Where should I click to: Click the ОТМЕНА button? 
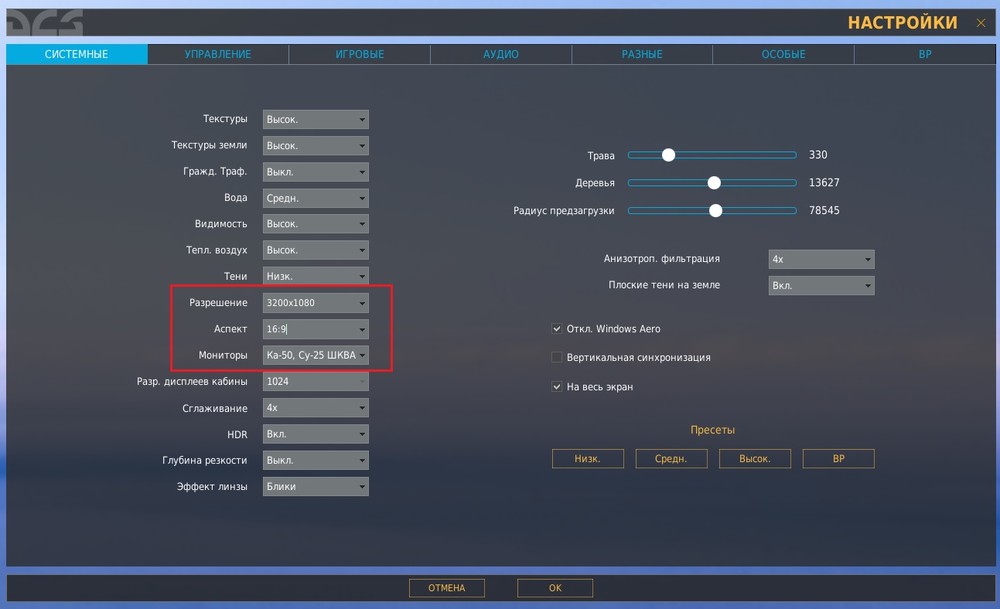coord(446,588)
